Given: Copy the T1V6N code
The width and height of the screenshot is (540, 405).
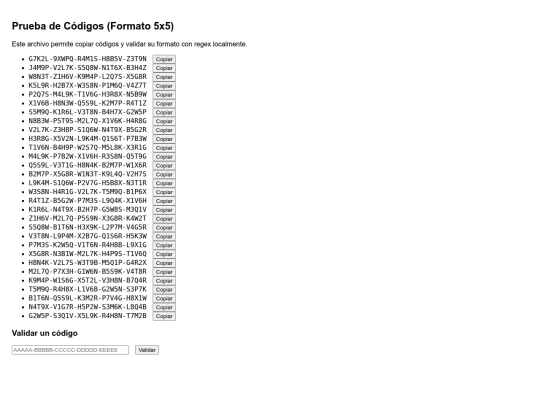Looking at the screenshot, I should pos(164,148).
